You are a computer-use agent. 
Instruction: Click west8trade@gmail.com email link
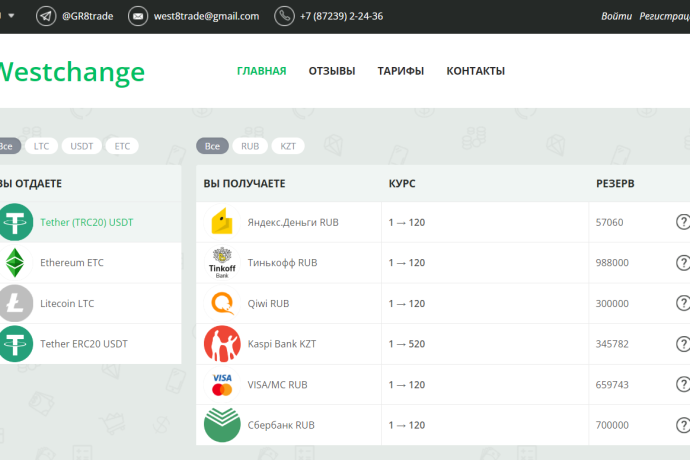coord(206,16)
